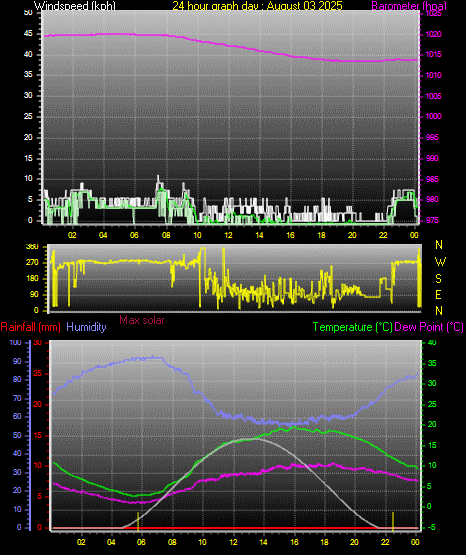
Task: Click the W compass label beside wind direction
Action: (x=440, y=262)
